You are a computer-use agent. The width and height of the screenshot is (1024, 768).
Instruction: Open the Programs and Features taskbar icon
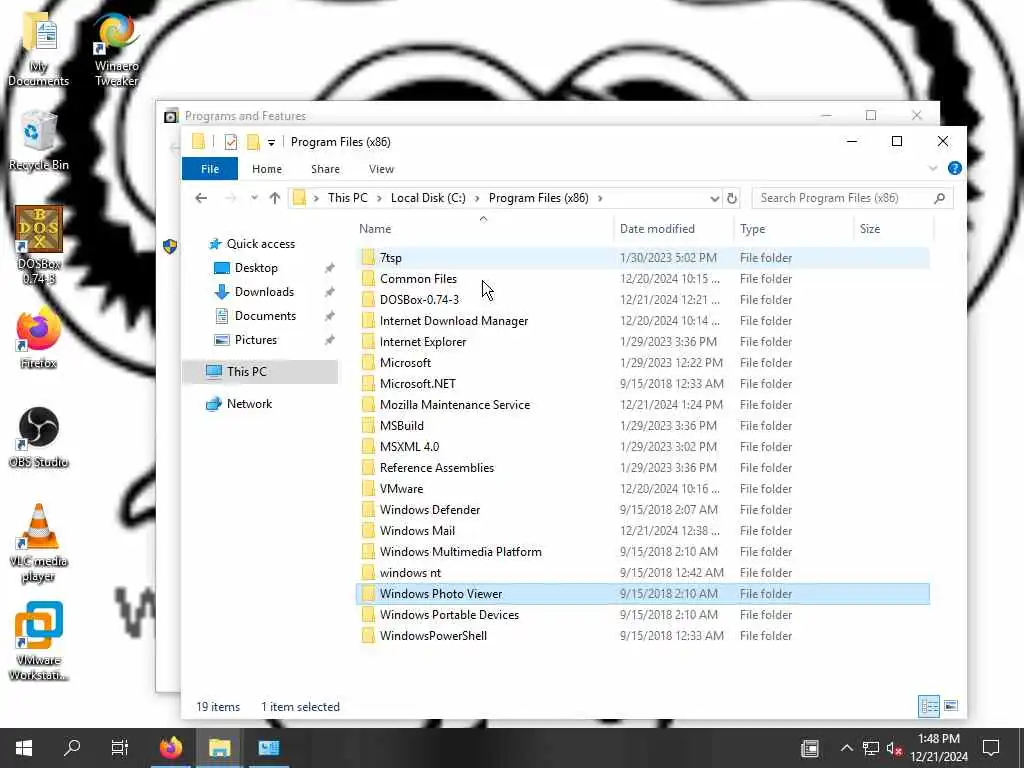pos(268,748)
